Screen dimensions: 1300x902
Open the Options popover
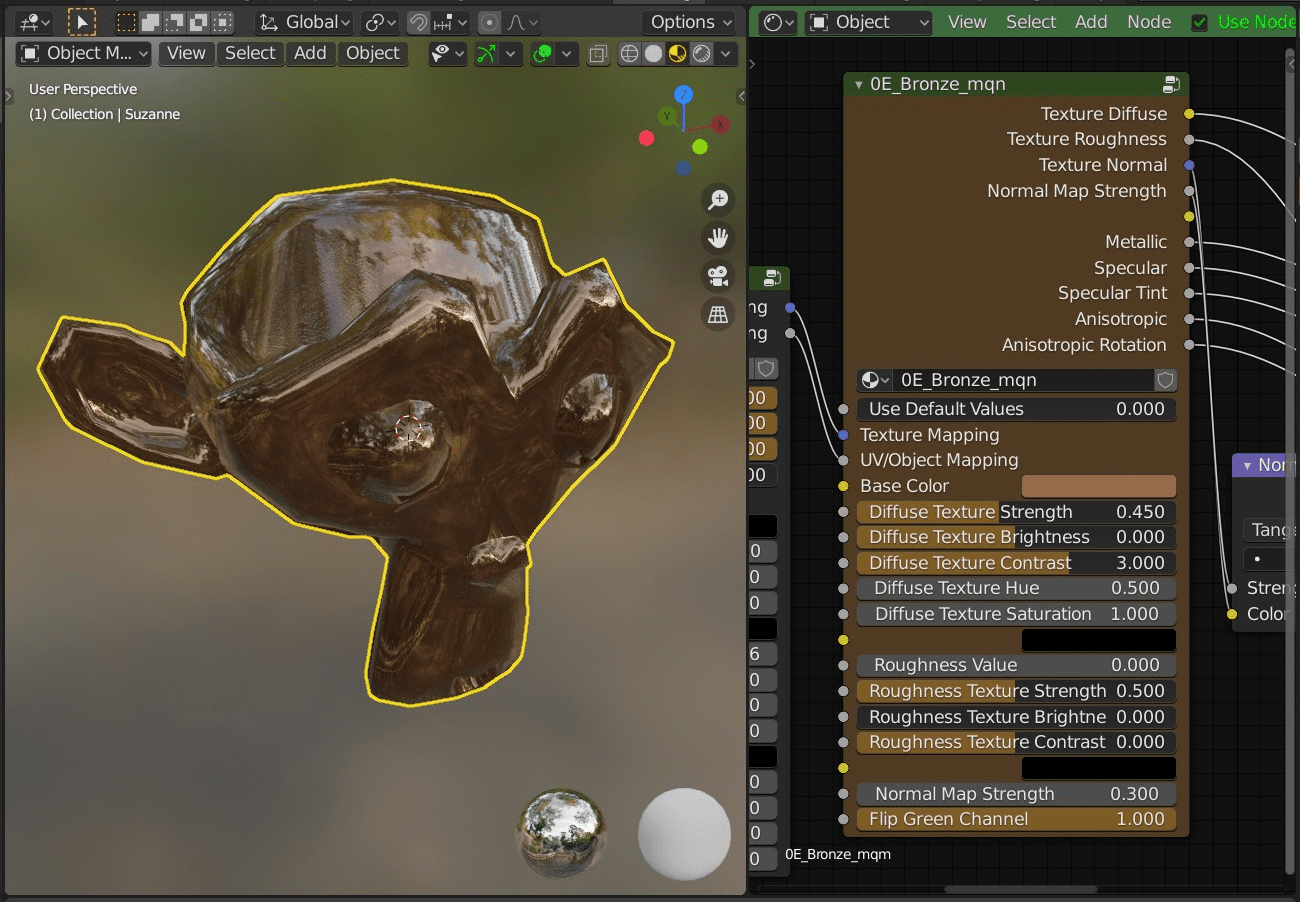pos(691,22)
